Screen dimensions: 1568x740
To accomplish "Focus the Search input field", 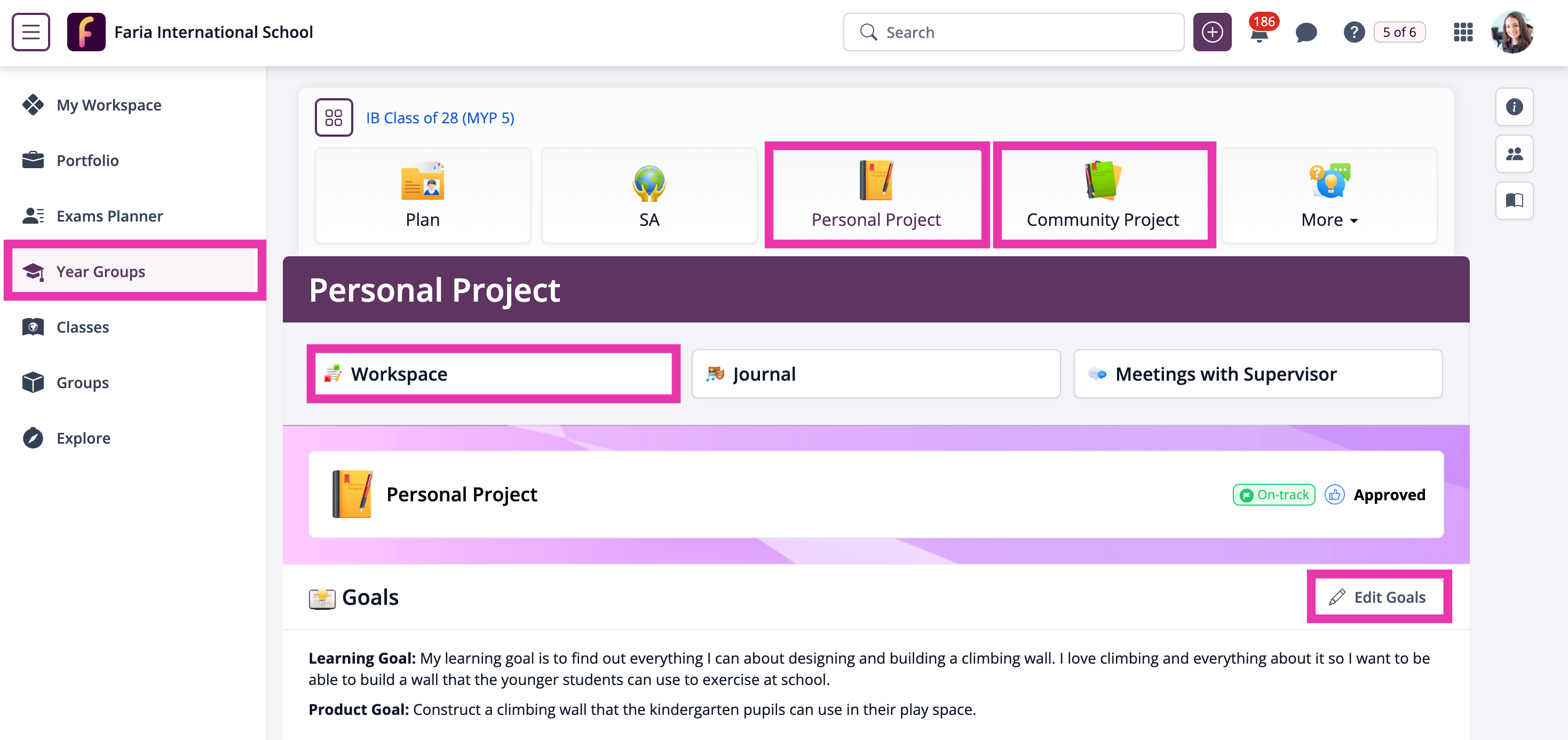I will click(x=1013, y=32).
